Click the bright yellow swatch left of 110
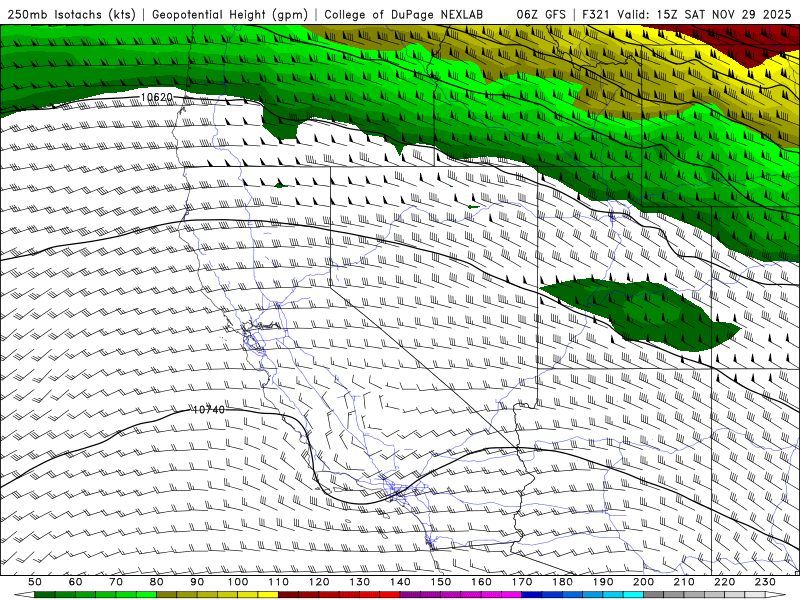The width and height of the screenshot is (800, 600). pos(268,596)
